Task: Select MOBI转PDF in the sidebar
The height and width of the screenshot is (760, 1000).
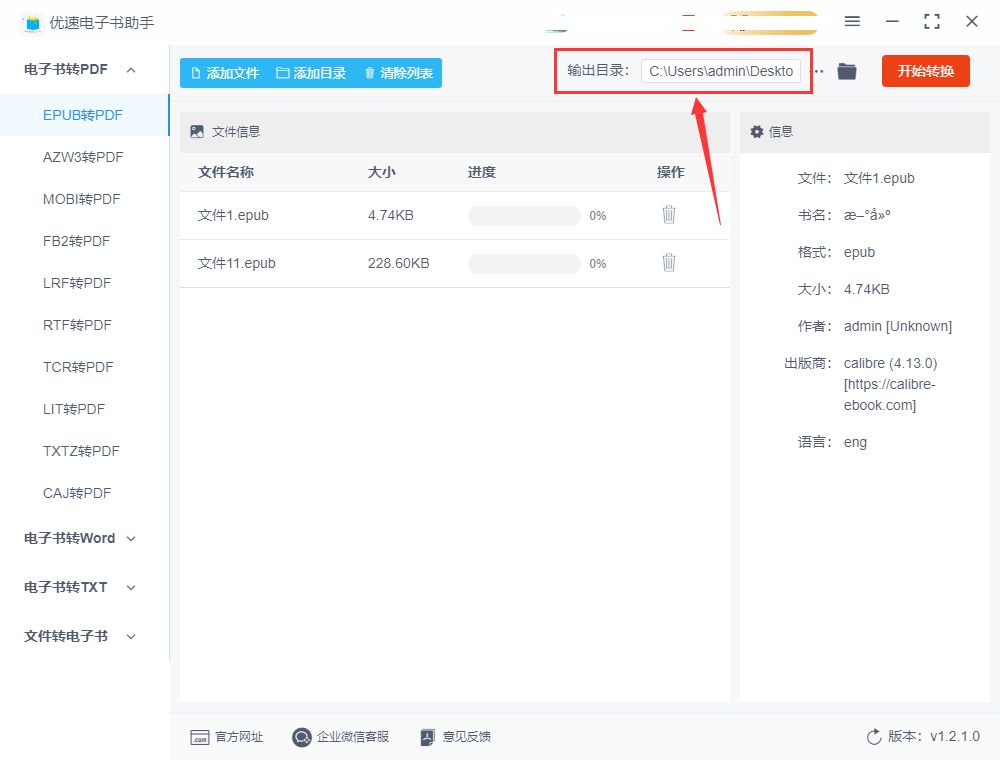Action: [x=82, y=199]
